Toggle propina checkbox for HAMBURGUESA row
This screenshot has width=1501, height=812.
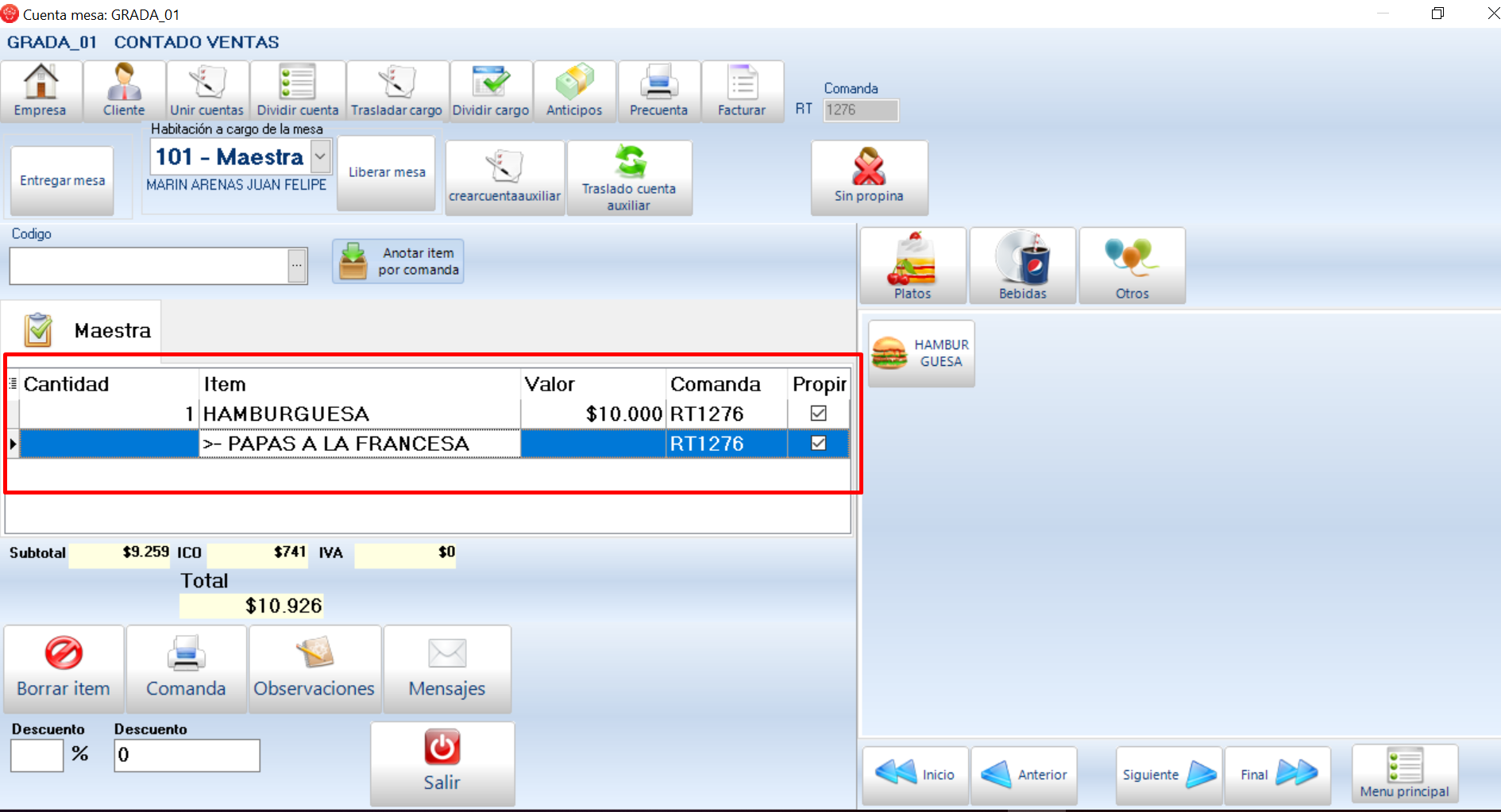pos(818,414)
